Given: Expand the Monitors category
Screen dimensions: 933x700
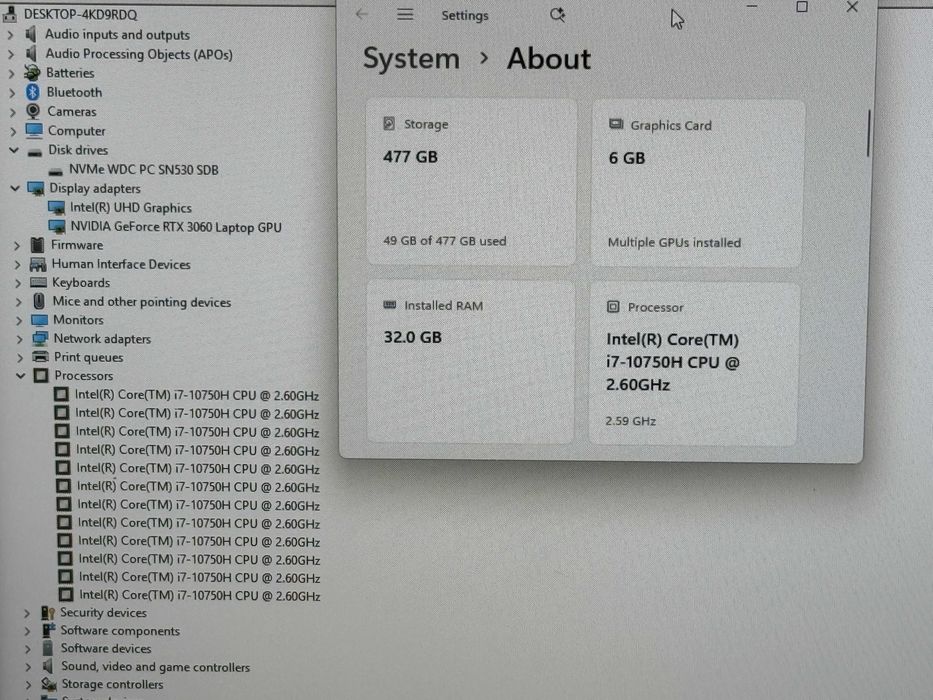Looking at the screenshot, I should tap(18, 320).
